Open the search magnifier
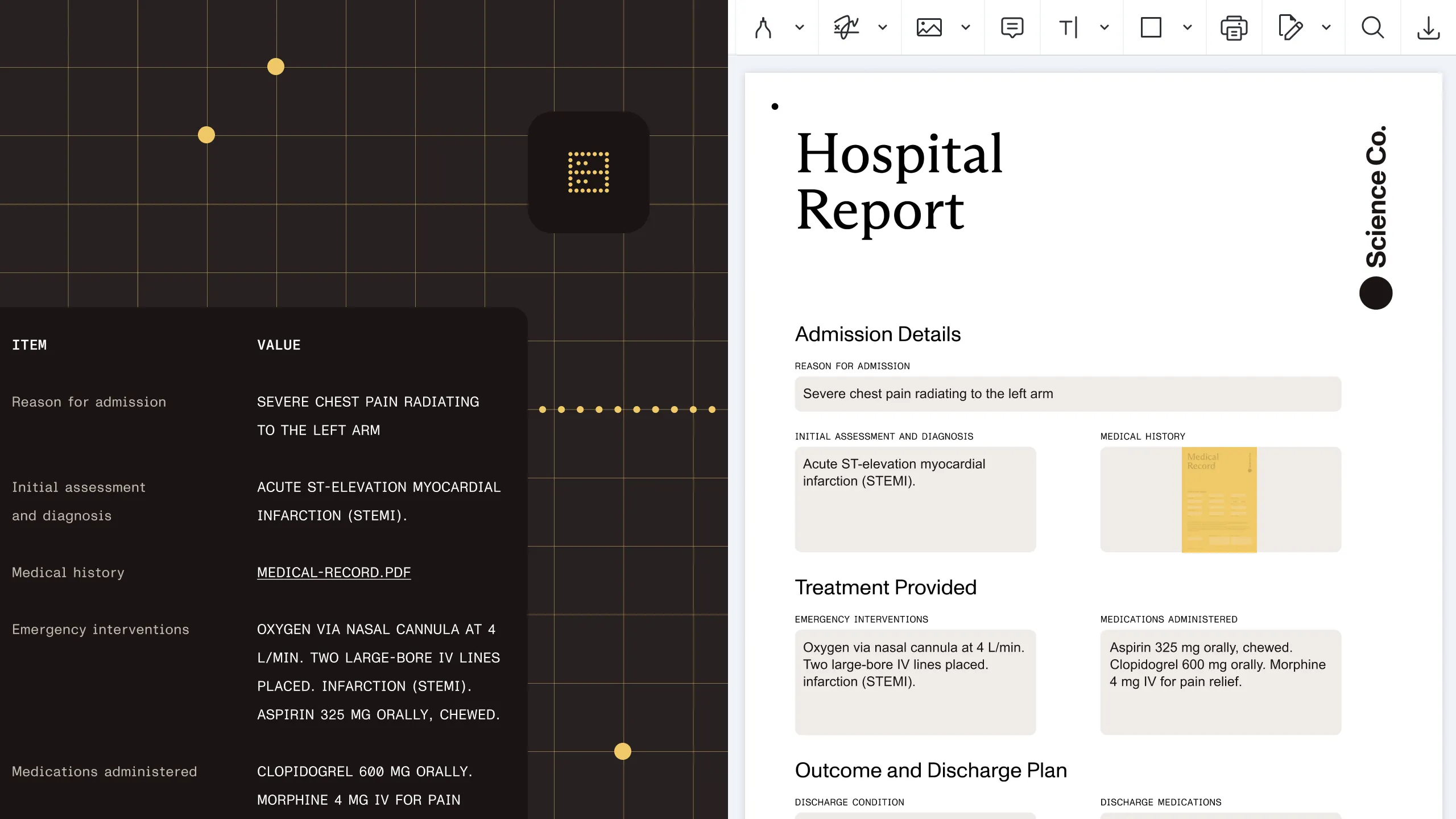Viewport: 1456px width, 819px height. point(1373,27)
